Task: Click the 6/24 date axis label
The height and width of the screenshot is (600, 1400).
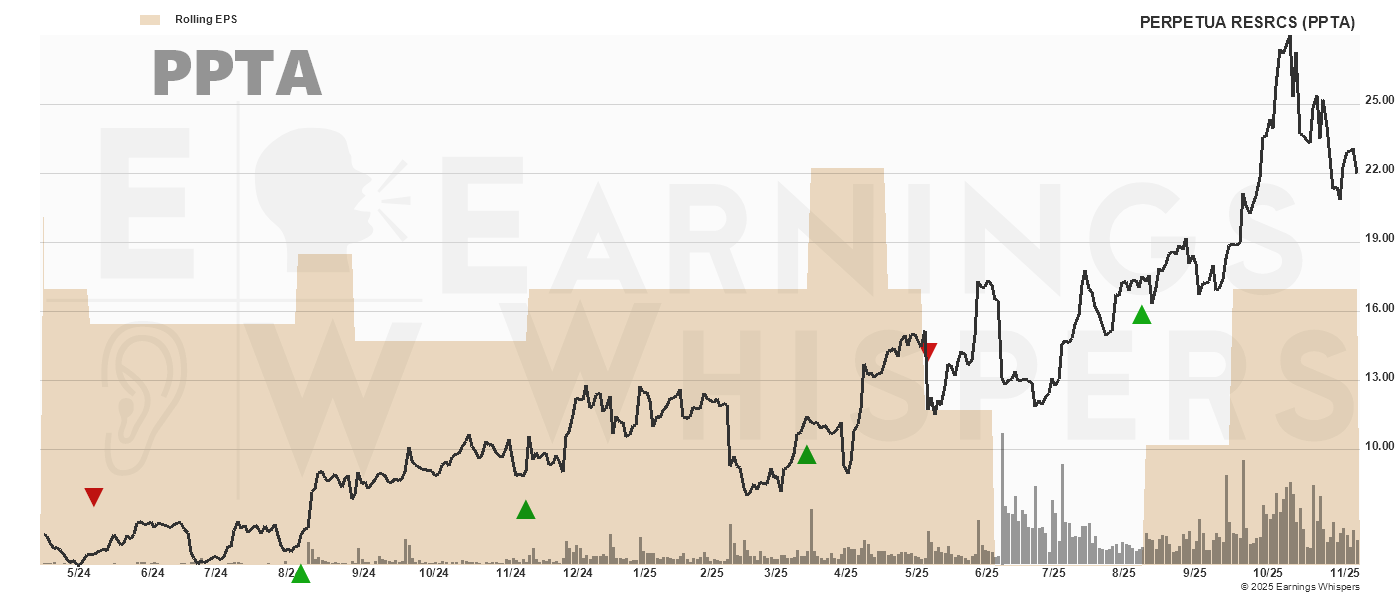Action: coord(152,573)
